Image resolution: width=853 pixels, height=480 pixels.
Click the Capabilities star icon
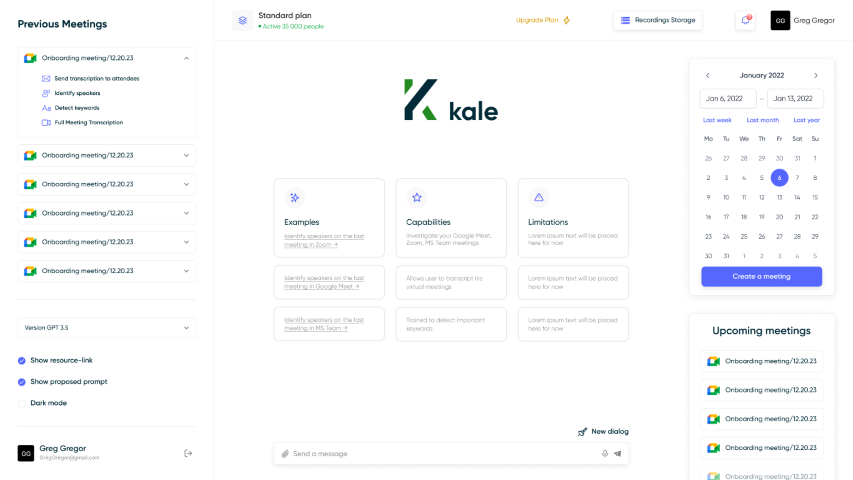tap(417, 198)
